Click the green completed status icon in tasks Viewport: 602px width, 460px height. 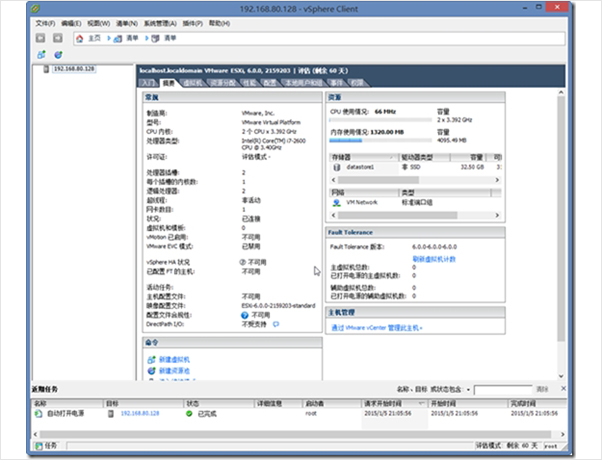click(189, 414)
